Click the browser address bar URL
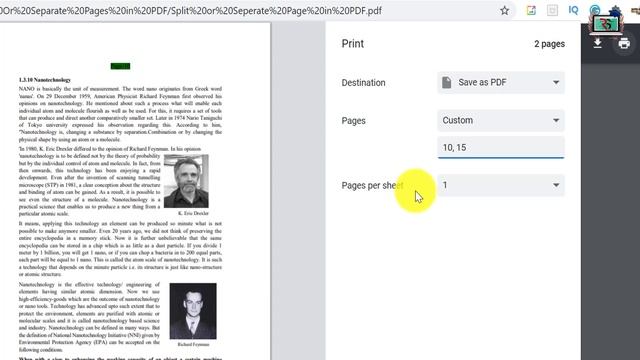 click(191, 11)
